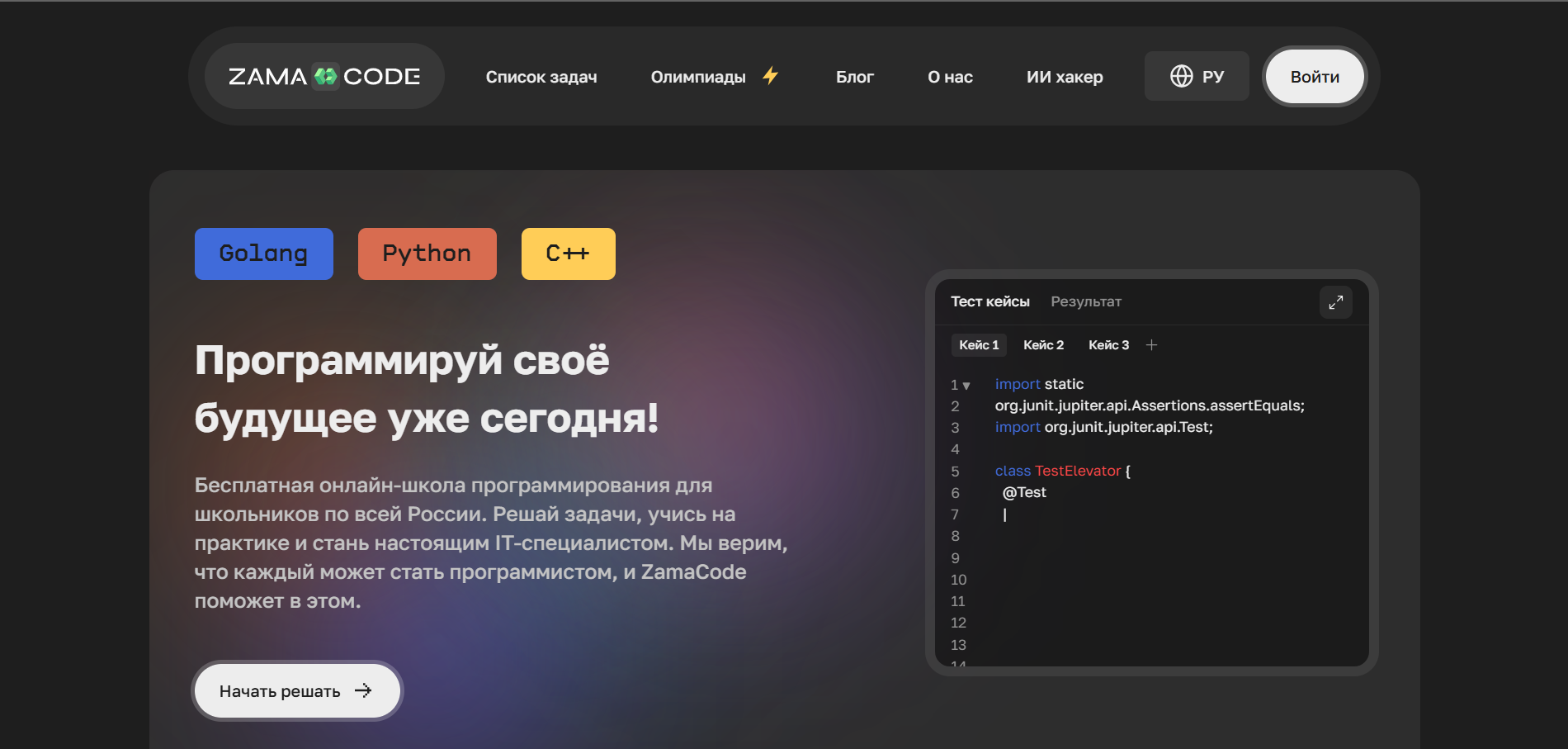
Task: Switch to the Результат tab
Action: (x=1085, y=301)
